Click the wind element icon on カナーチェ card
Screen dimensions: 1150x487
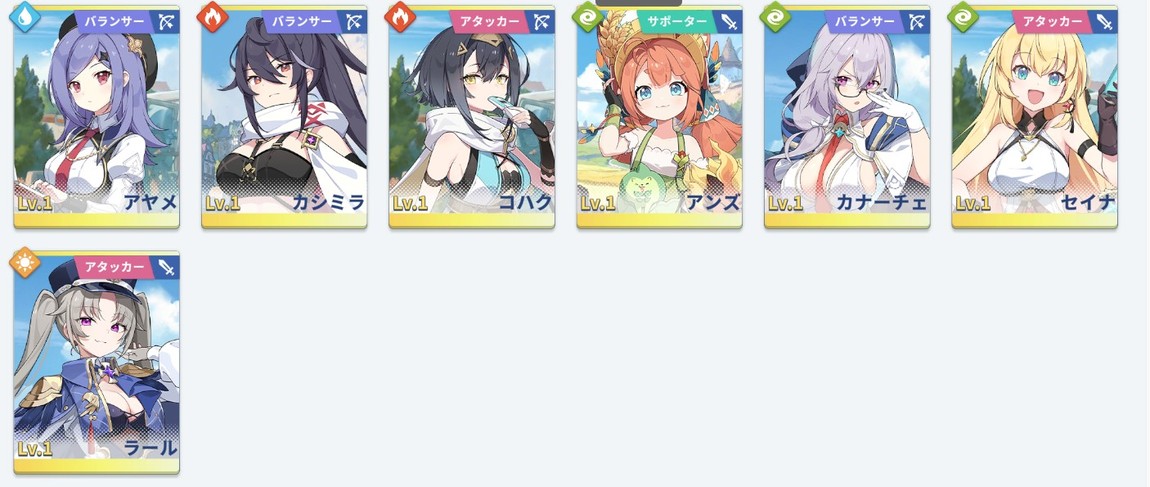coord(775,17)
